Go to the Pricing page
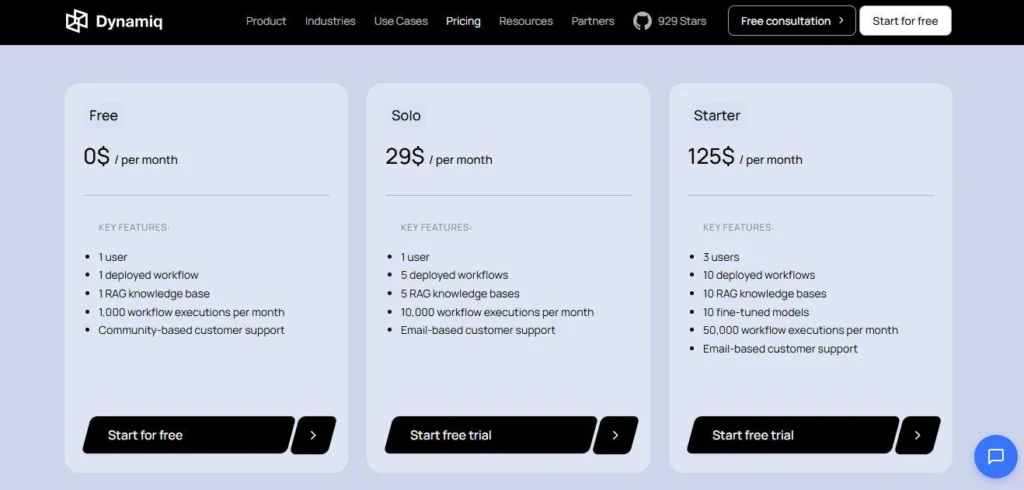 tap(463, 21)
